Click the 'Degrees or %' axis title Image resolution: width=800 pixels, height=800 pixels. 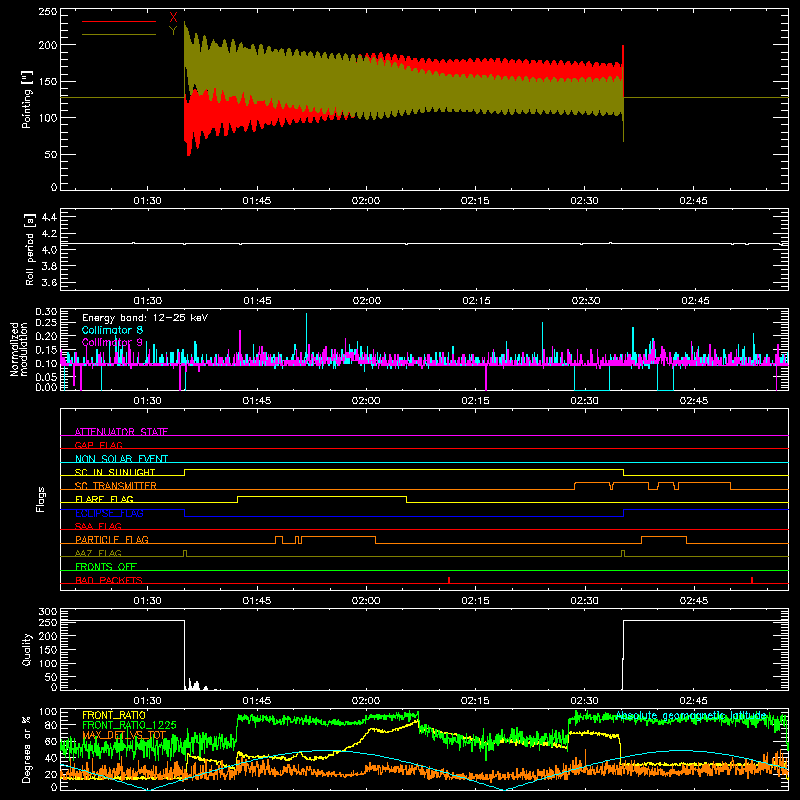coord(27,749)
